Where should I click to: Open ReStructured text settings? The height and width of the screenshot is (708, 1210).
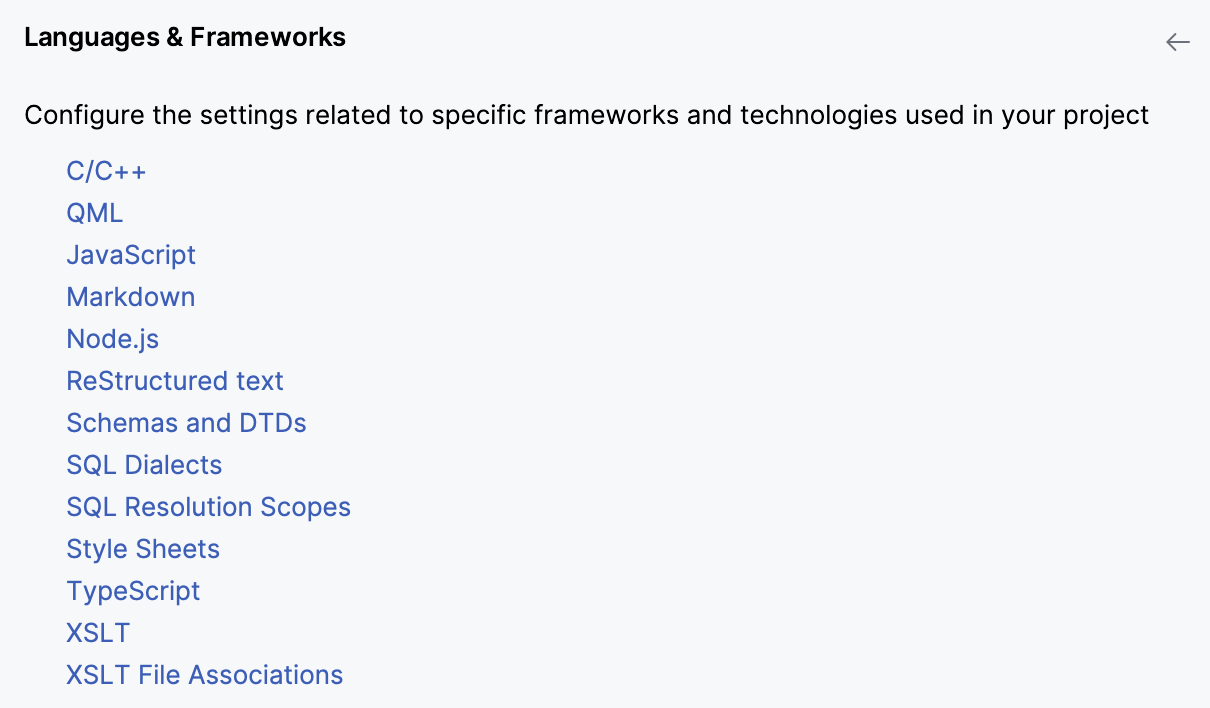(x=174, y=380)
